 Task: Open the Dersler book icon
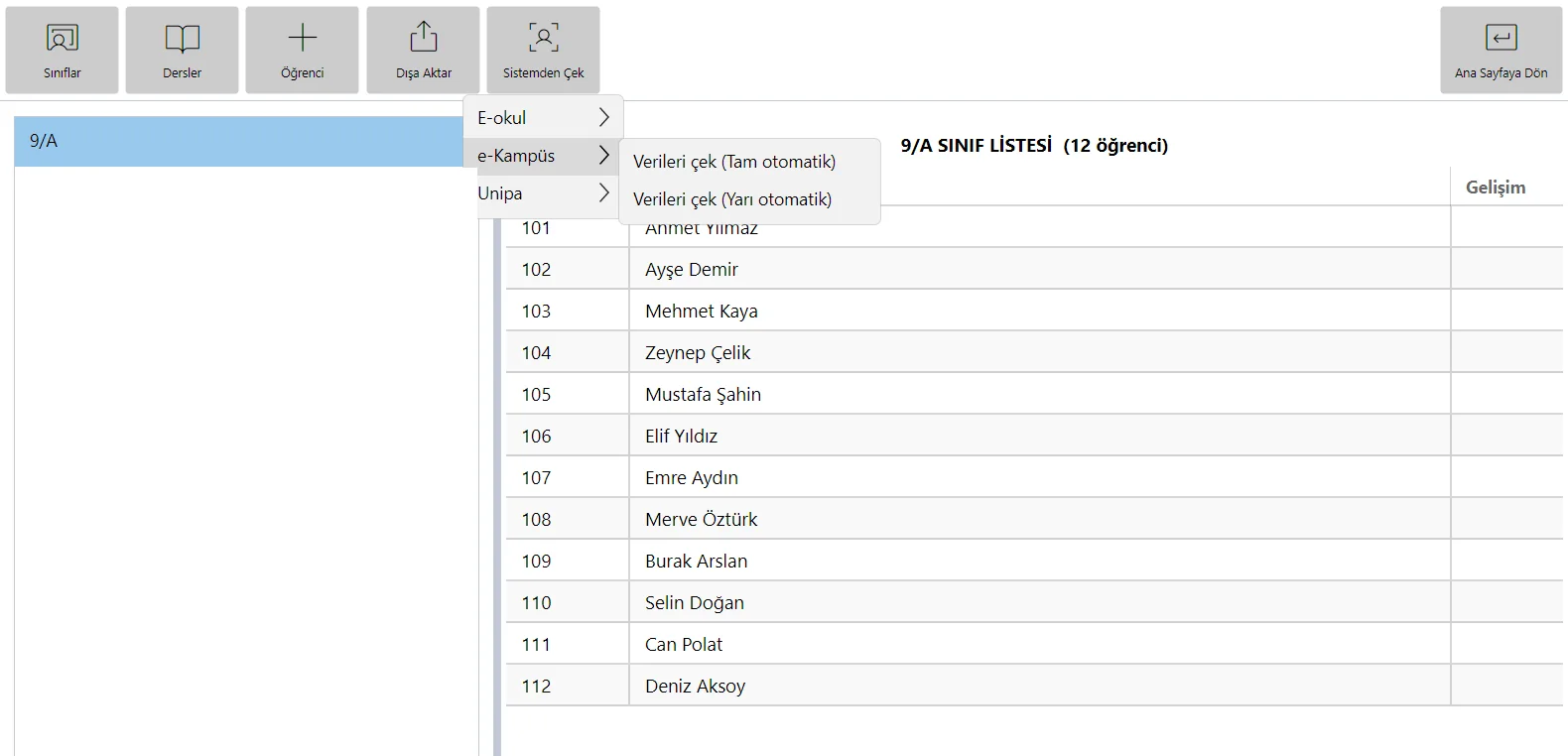pyautogui.click(x=183, y=39)
